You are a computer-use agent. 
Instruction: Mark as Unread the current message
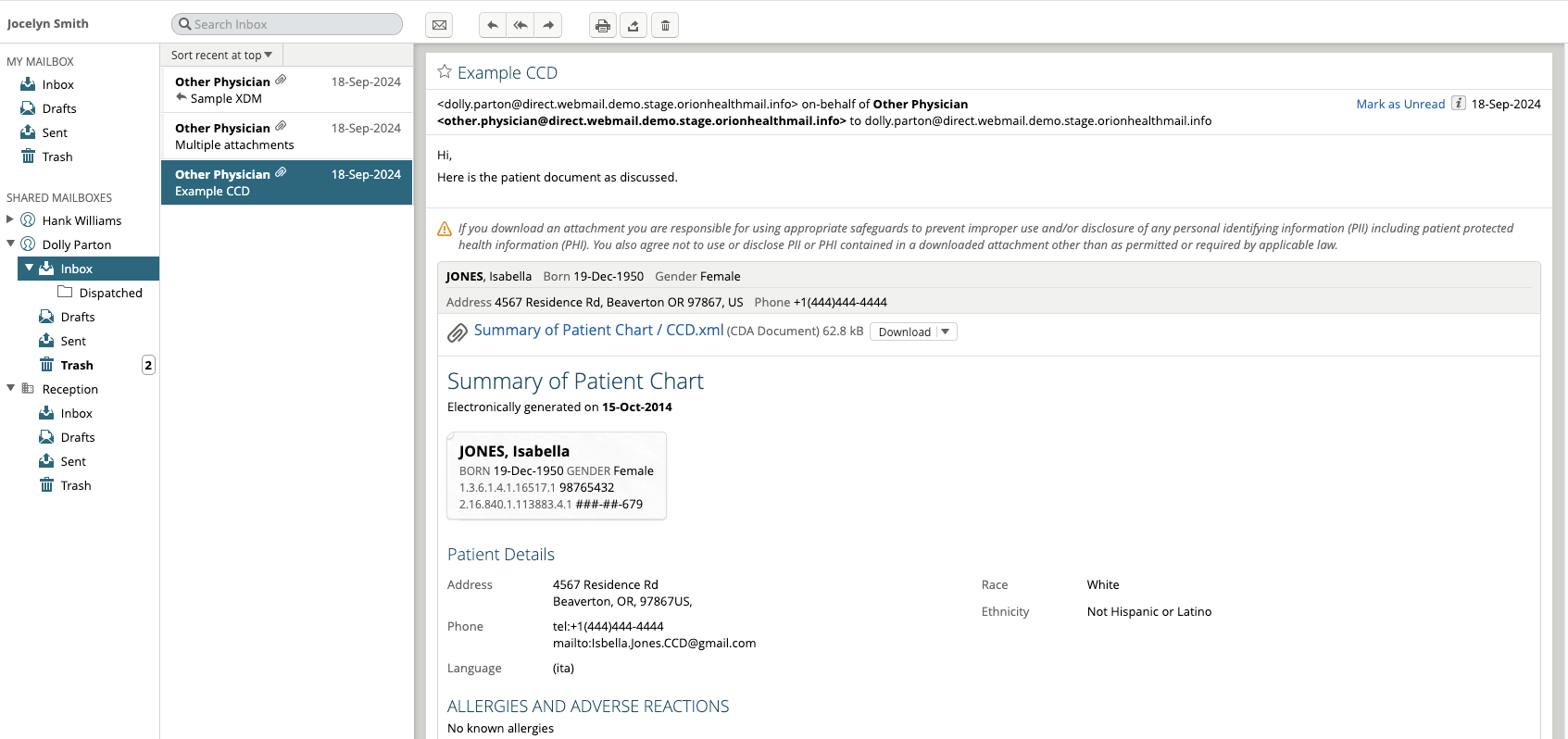tap(1399, 104)
